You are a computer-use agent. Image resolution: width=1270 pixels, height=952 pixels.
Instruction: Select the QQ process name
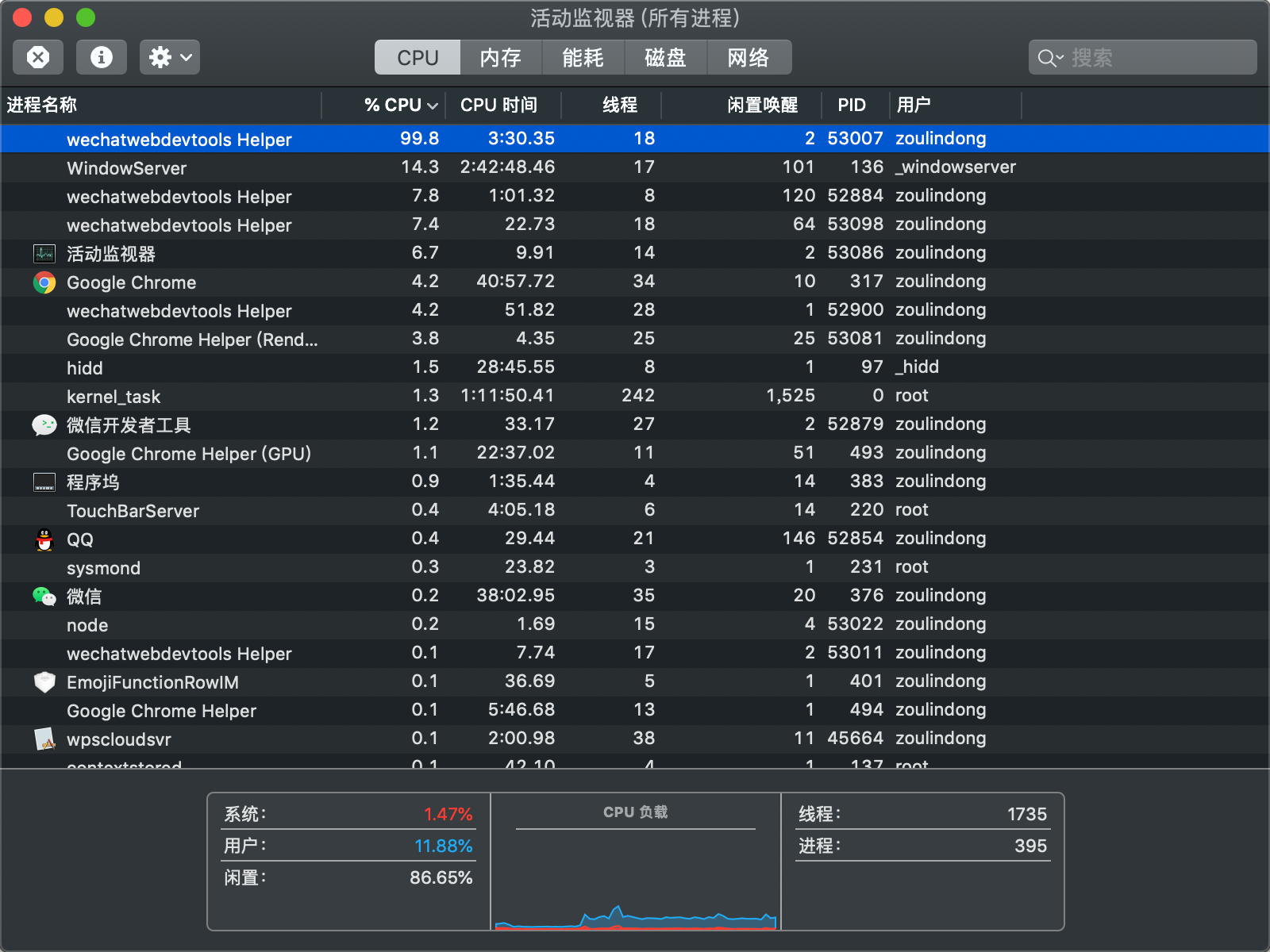coord(80,539)
